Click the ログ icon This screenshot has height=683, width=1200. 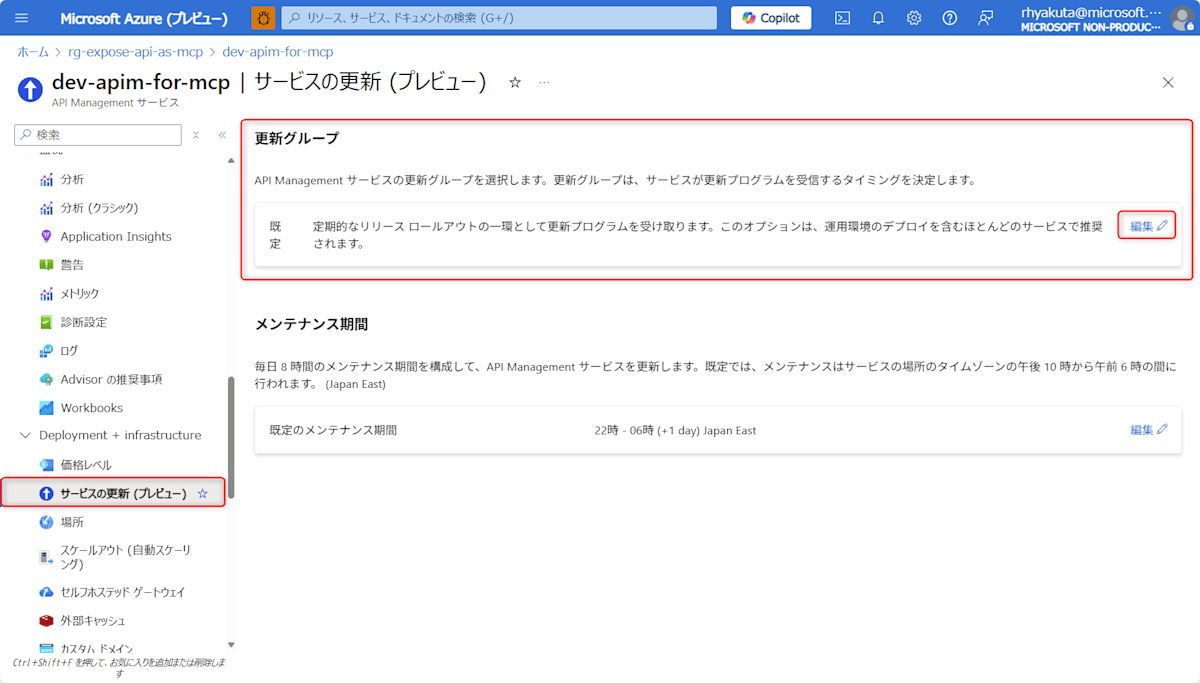coord(46,351)
